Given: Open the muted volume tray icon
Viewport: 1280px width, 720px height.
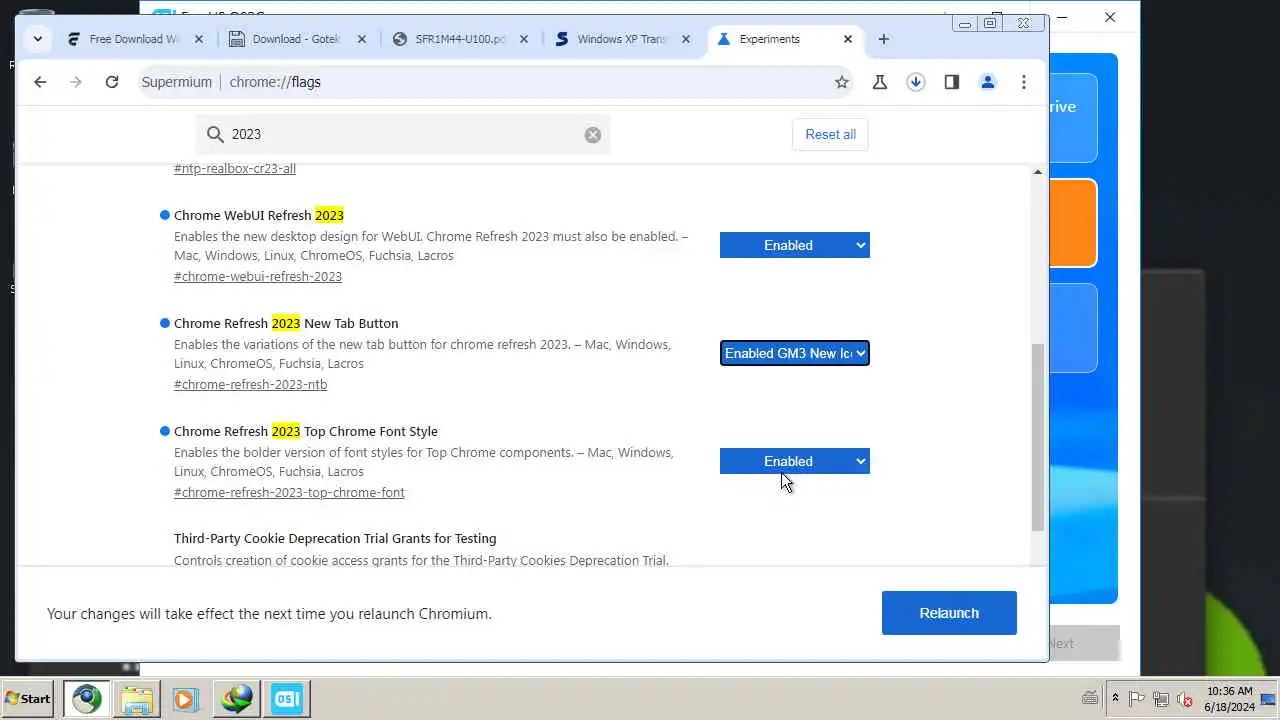Looking at the screenshot, I should coord(1185,699).
